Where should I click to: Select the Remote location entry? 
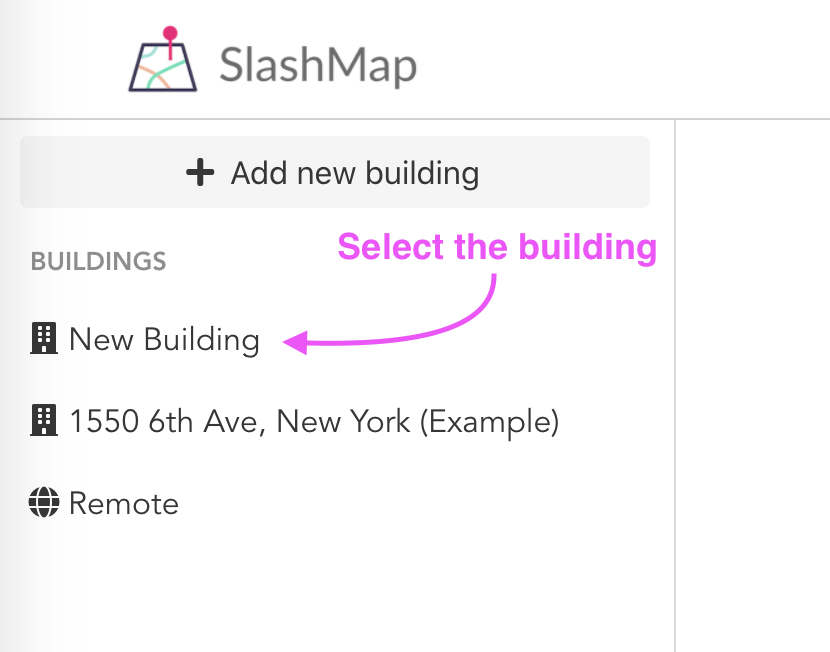[x=124, y=503]
